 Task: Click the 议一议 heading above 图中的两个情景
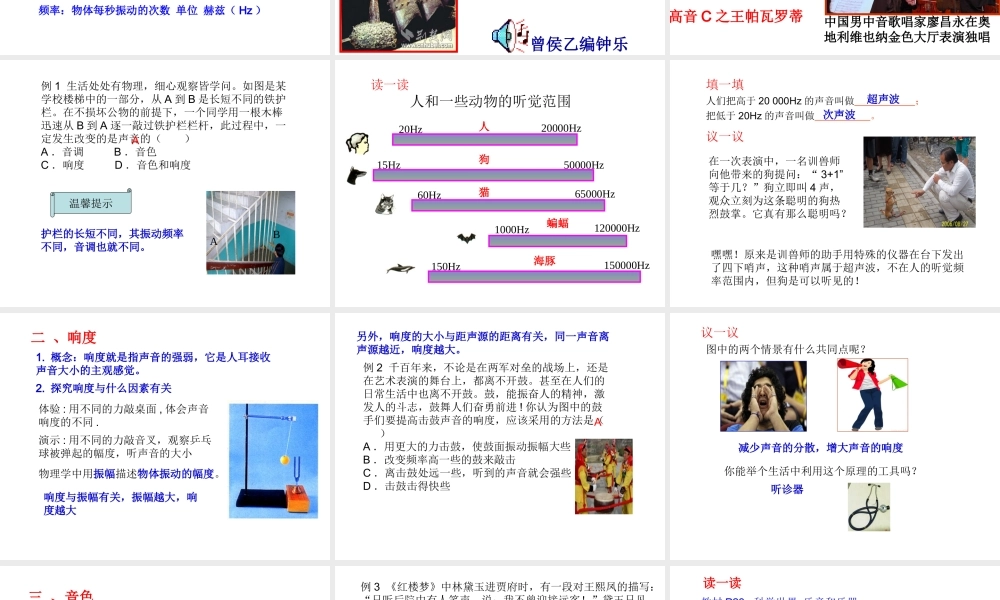click(x=720, y=332)
